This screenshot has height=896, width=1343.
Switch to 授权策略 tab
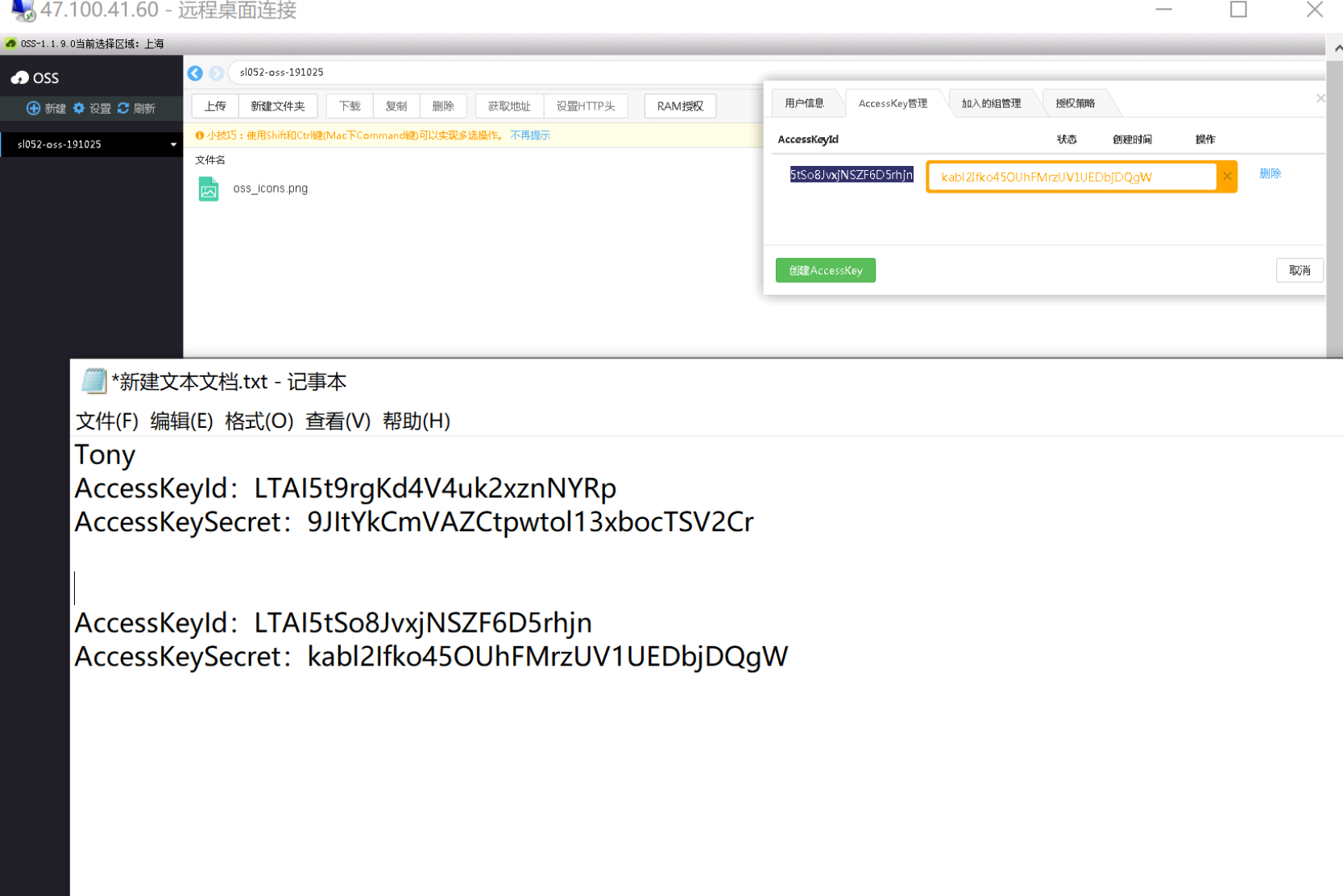pos(1076,103)
